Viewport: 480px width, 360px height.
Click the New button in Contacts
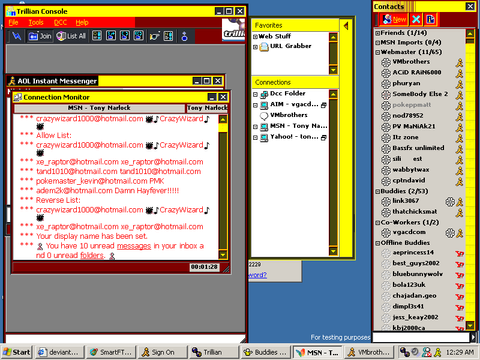[394, 19]
